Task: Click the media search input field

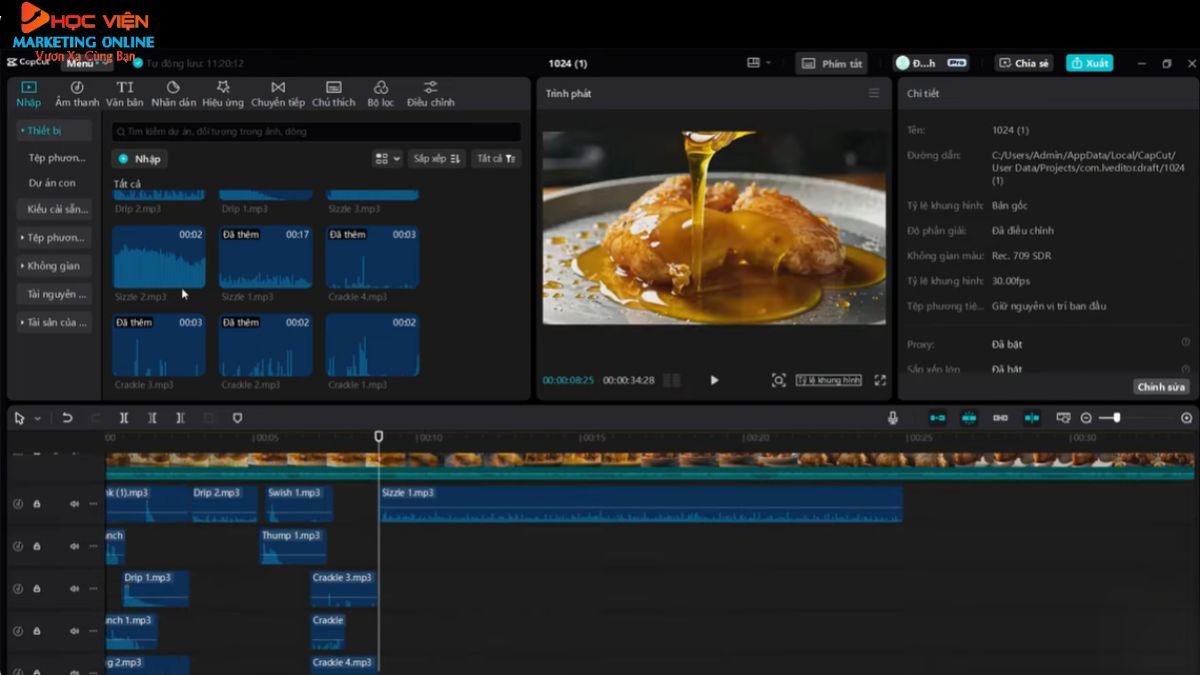Action: point(316,131)
